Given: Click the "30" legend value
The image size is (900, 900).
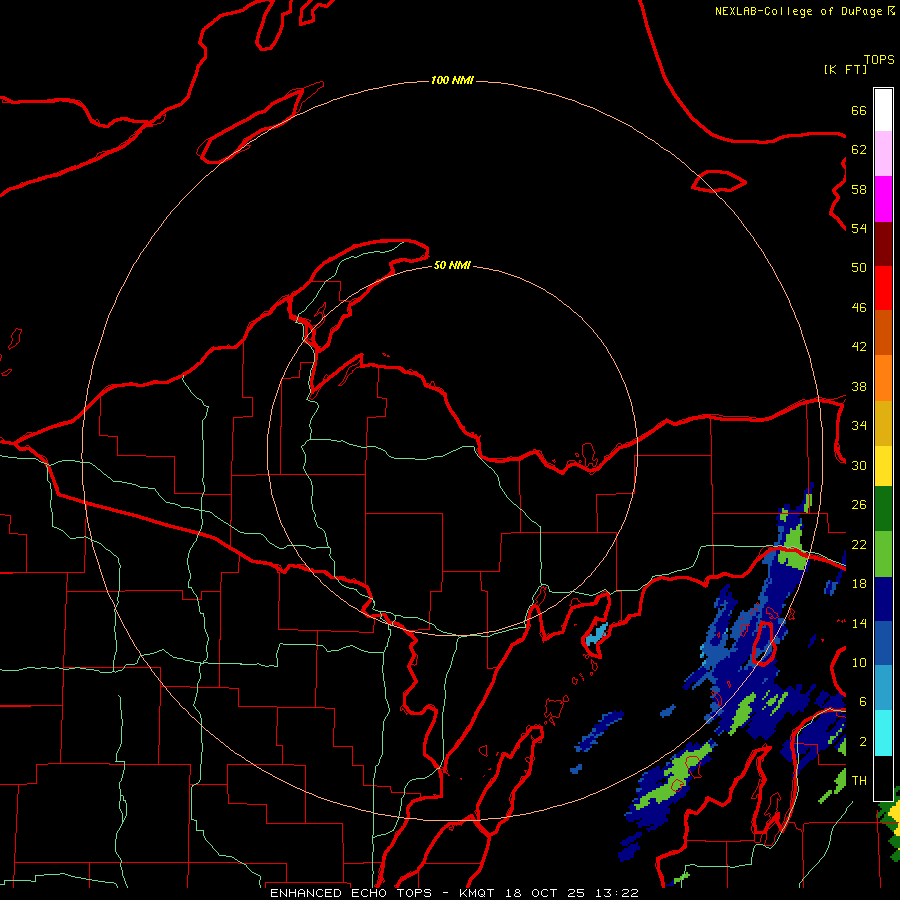Looking at the screenshot, I should coord(859,465).
